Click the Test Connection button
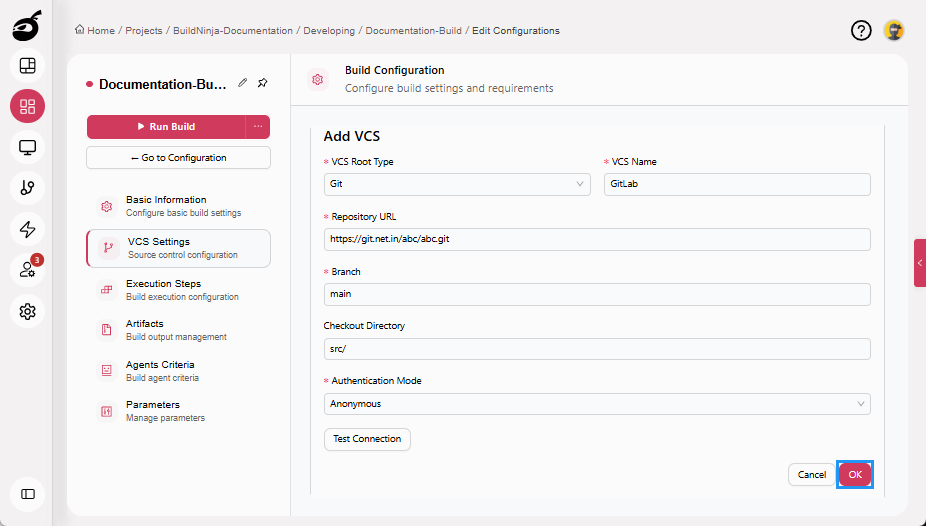The height and width of the screenshot is (526, 926). pyautogui.click(x=367, y=439)
